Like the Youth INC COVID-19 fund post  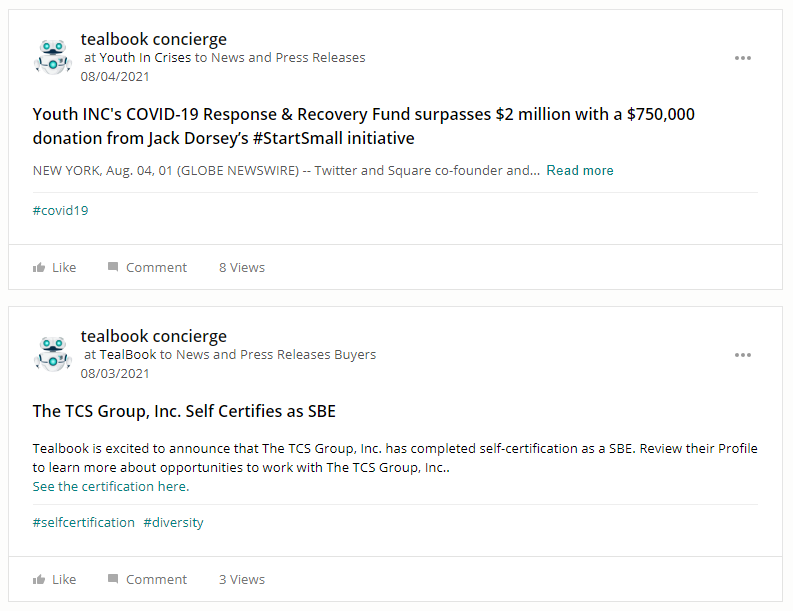tap(54, 267)
